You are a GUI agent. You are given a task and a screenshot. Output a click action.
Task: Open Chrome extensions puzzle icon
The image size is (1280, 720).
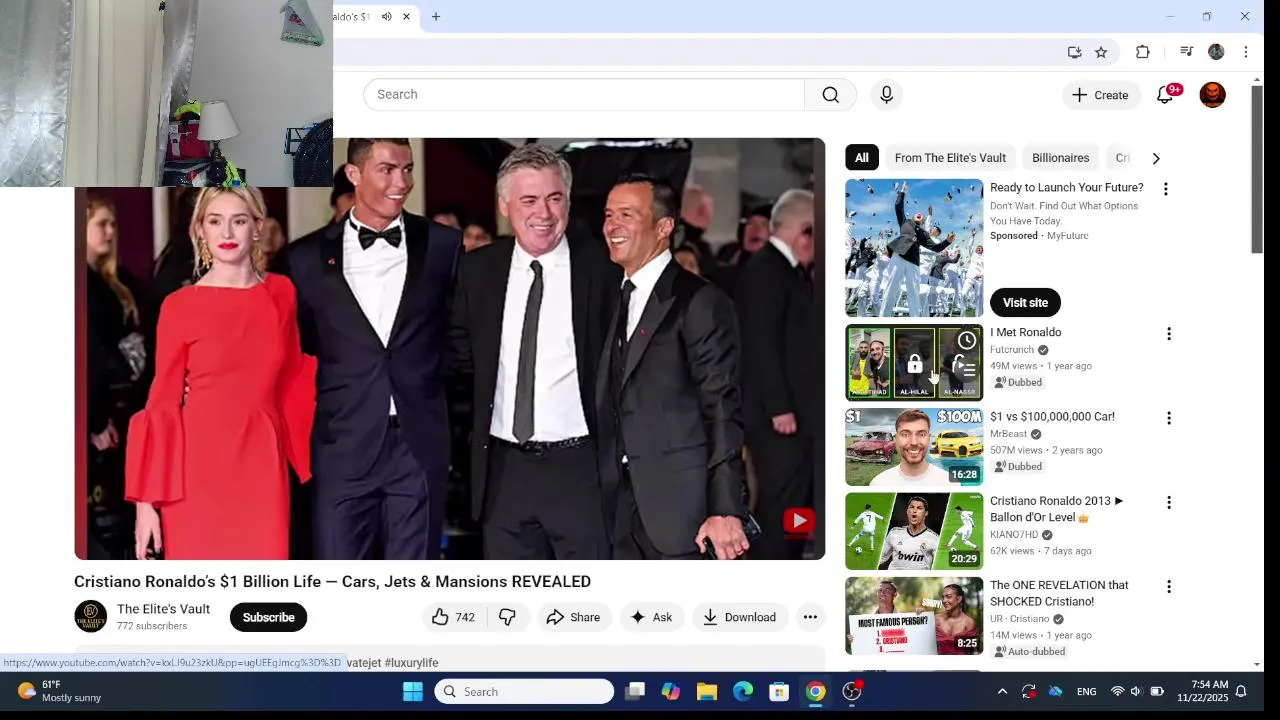click(x=1142, y=52)
